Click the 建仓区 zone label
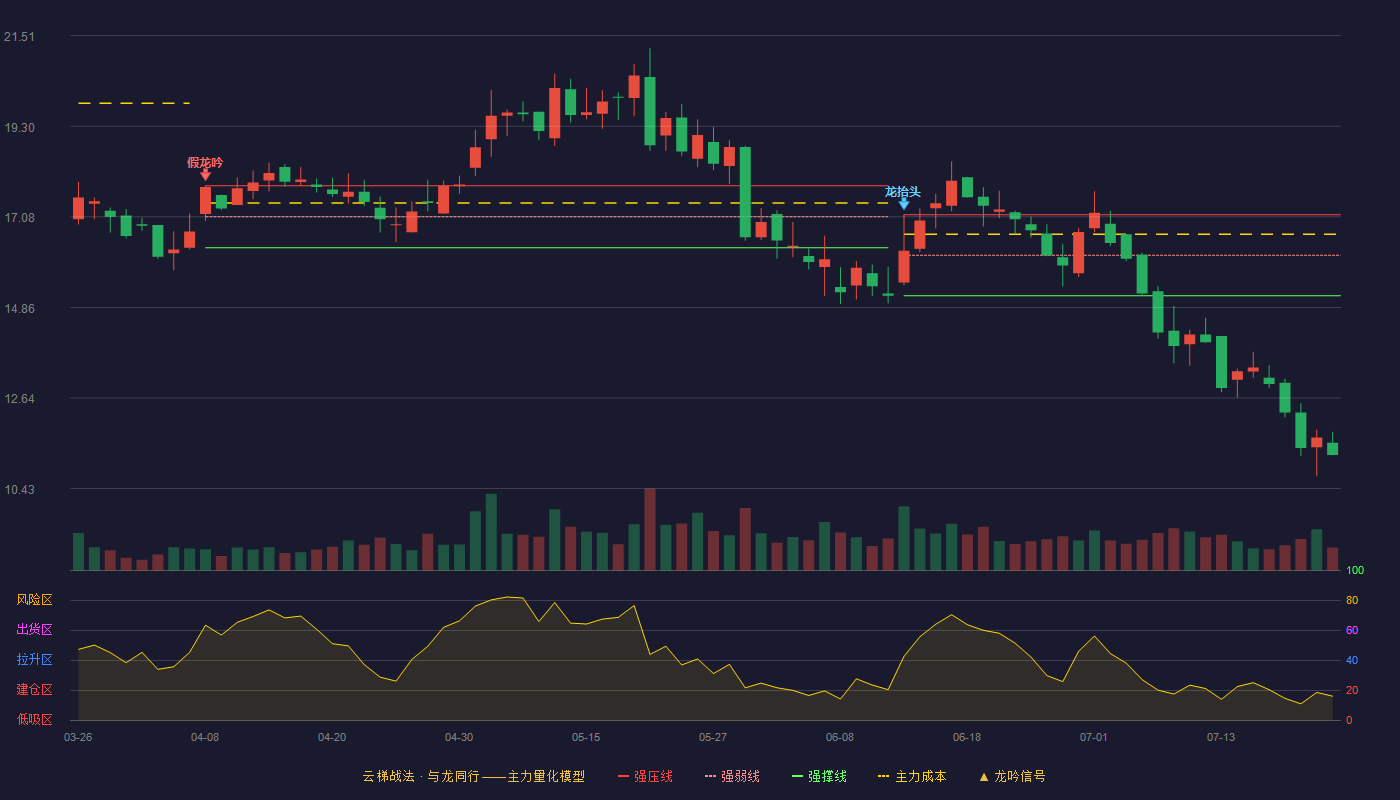 (x=34, y=690)
